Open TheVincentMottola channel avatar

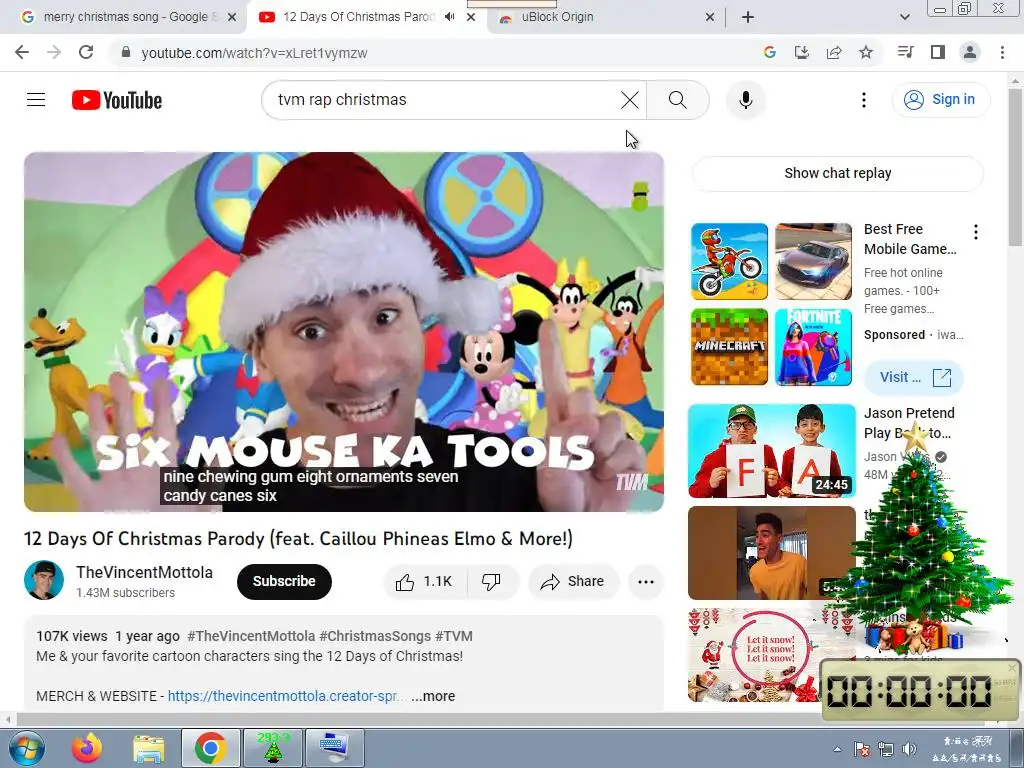[x=44, y=580]
